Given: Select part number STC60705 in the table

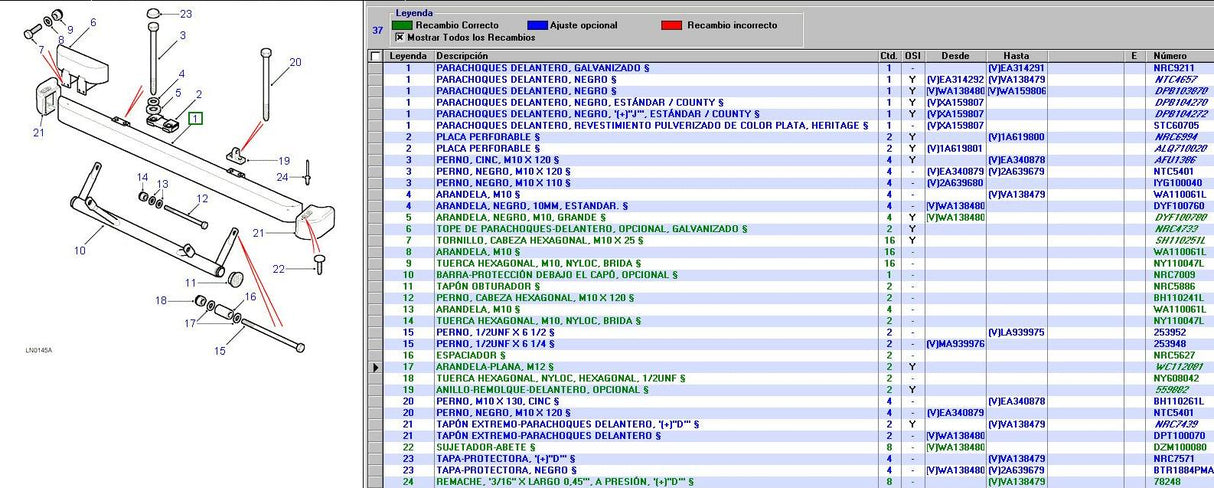Looking at the screenshot, I should [x=1175, y=125].
